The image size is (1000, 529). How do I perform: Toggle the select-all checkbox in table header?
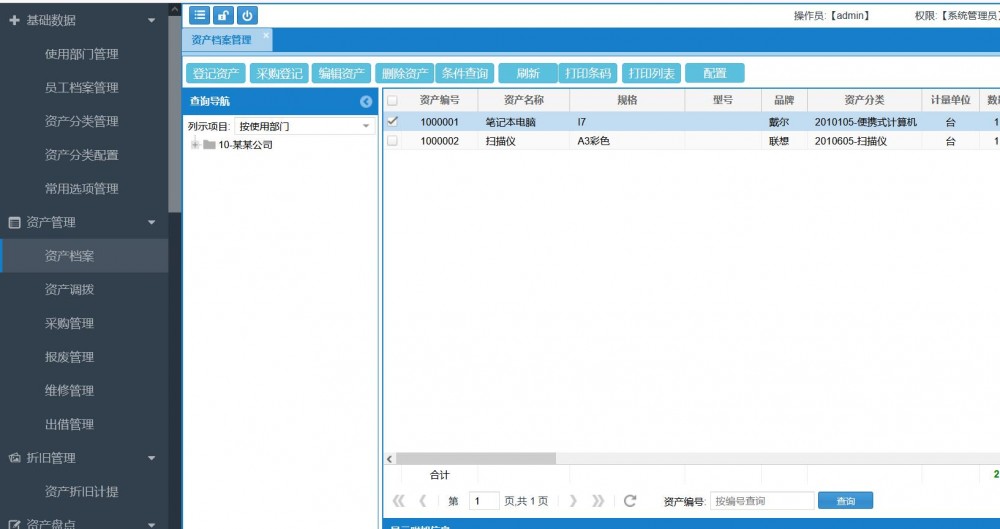point(392,100)
